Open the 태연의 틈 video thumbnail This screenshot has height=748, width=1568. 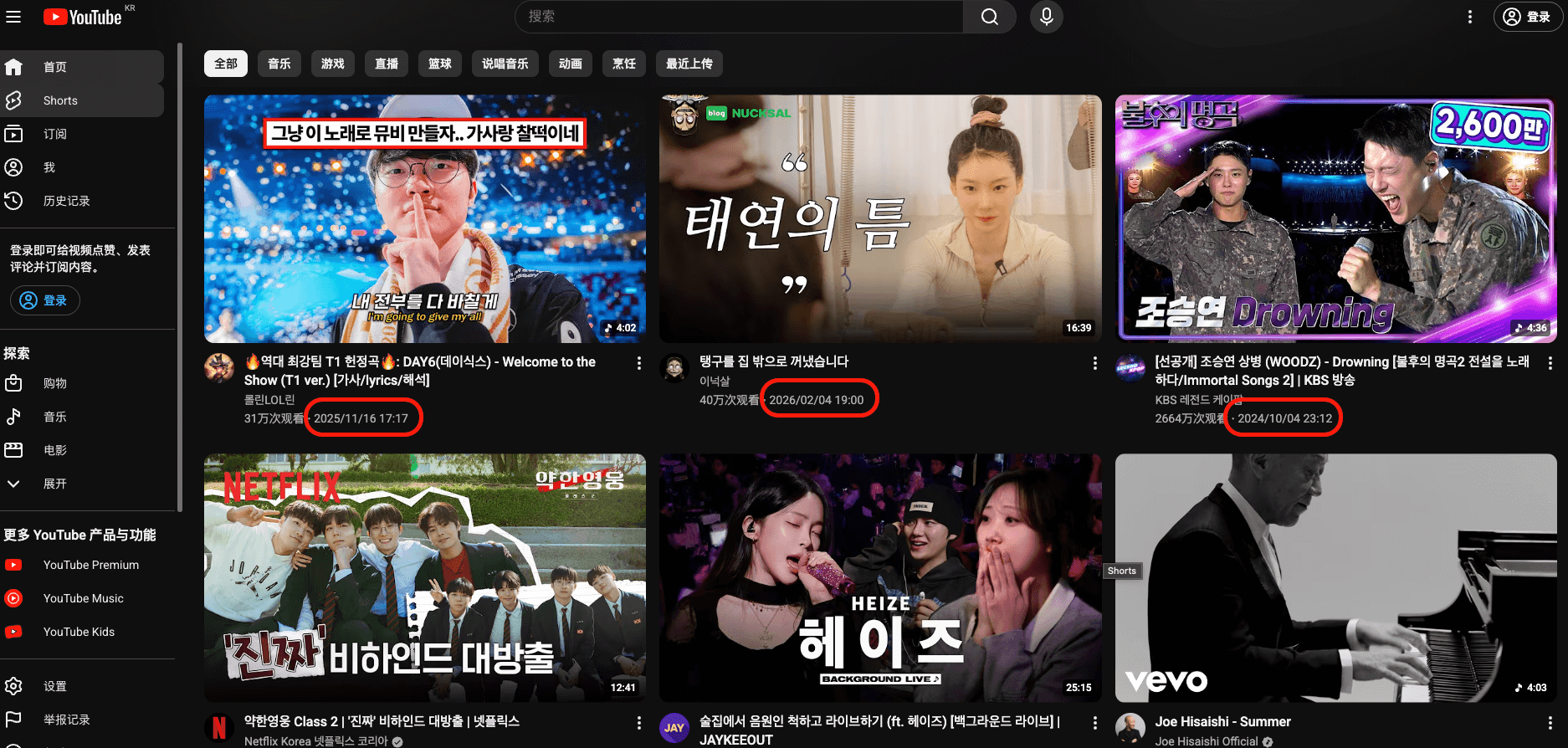[879, 218]
